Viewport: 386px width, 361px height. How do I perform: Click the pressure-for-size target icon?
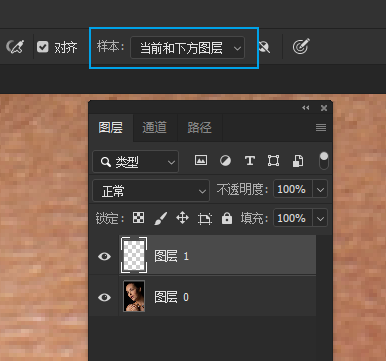301,46
